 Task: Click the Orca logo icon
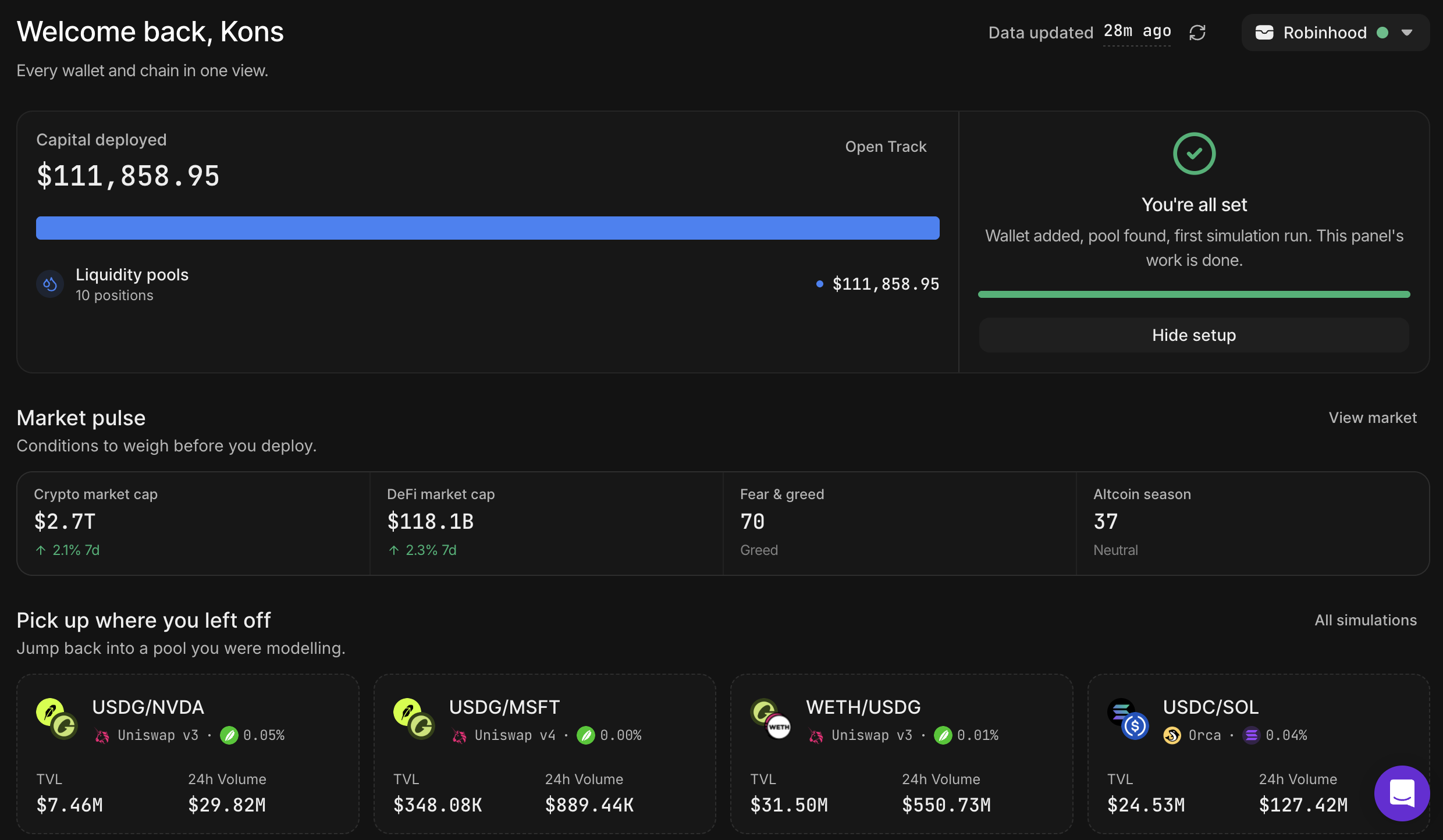pyautogui.click(x=1172, y=736)
